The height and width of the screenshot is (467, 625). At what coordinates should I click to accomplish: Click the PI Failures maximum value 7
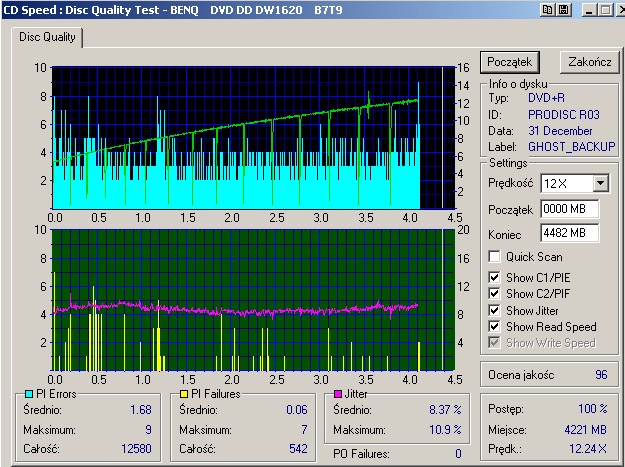coord(304,430)
